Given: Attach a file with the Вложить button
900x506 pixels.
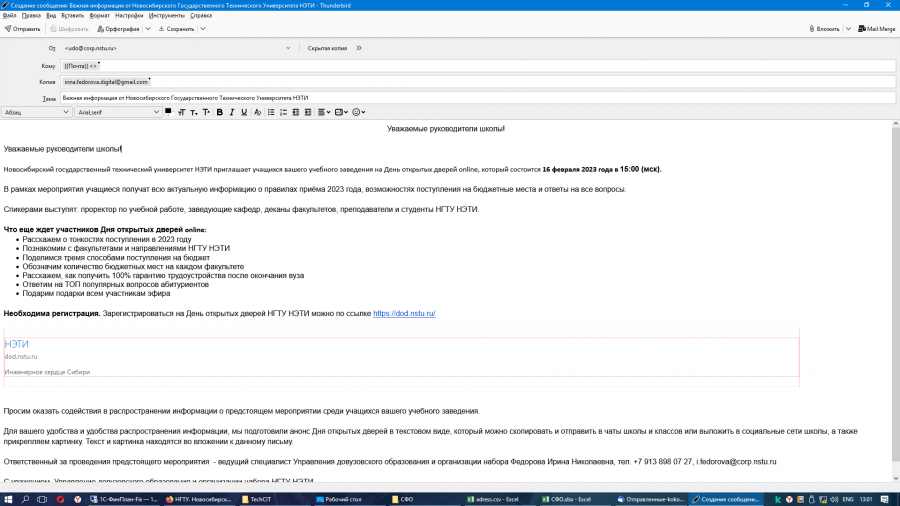Looking at the screenshot, I should pyautogui.click(x=824, y=29).
